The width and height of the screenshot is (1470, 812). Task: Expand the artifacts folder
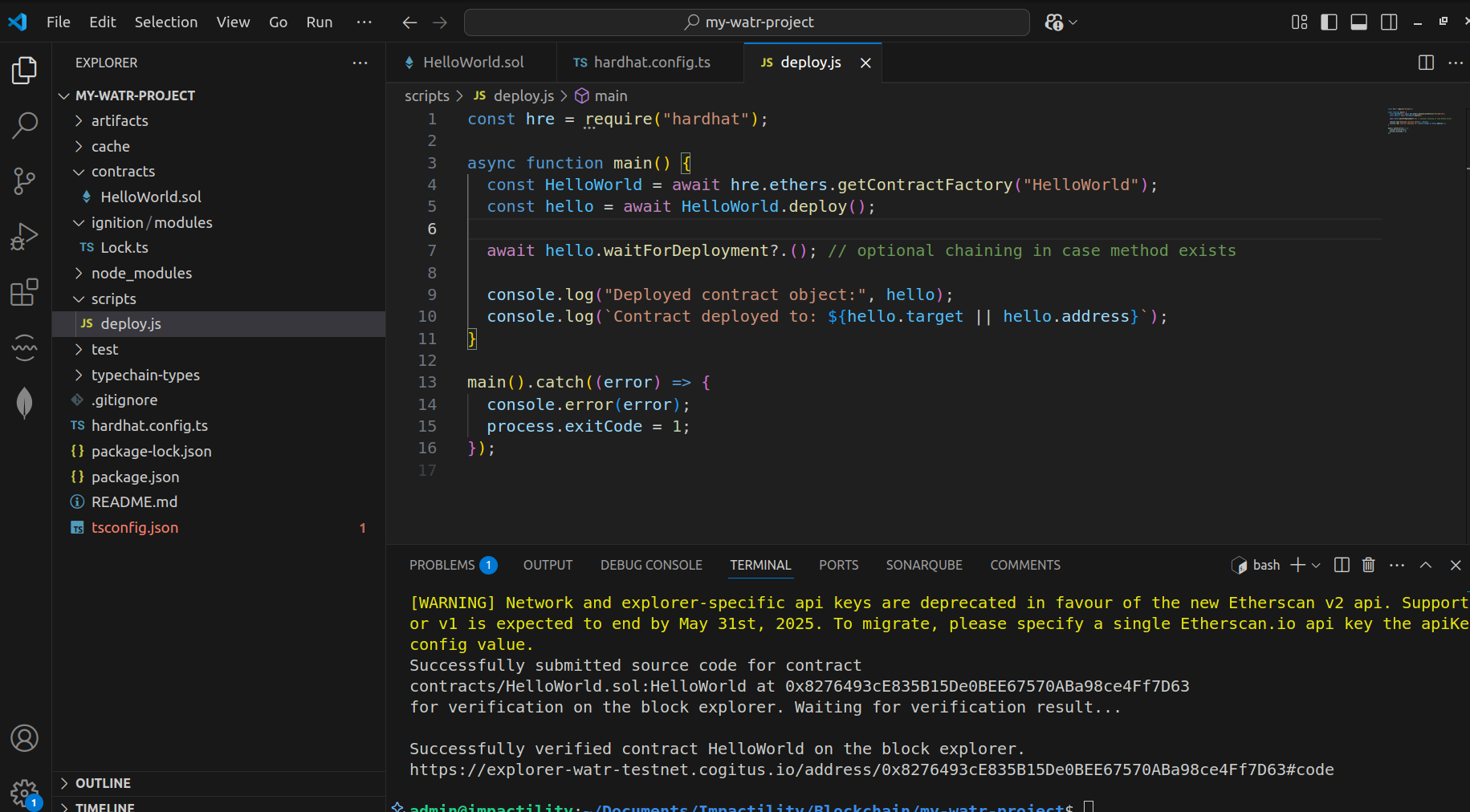(120, 121)
